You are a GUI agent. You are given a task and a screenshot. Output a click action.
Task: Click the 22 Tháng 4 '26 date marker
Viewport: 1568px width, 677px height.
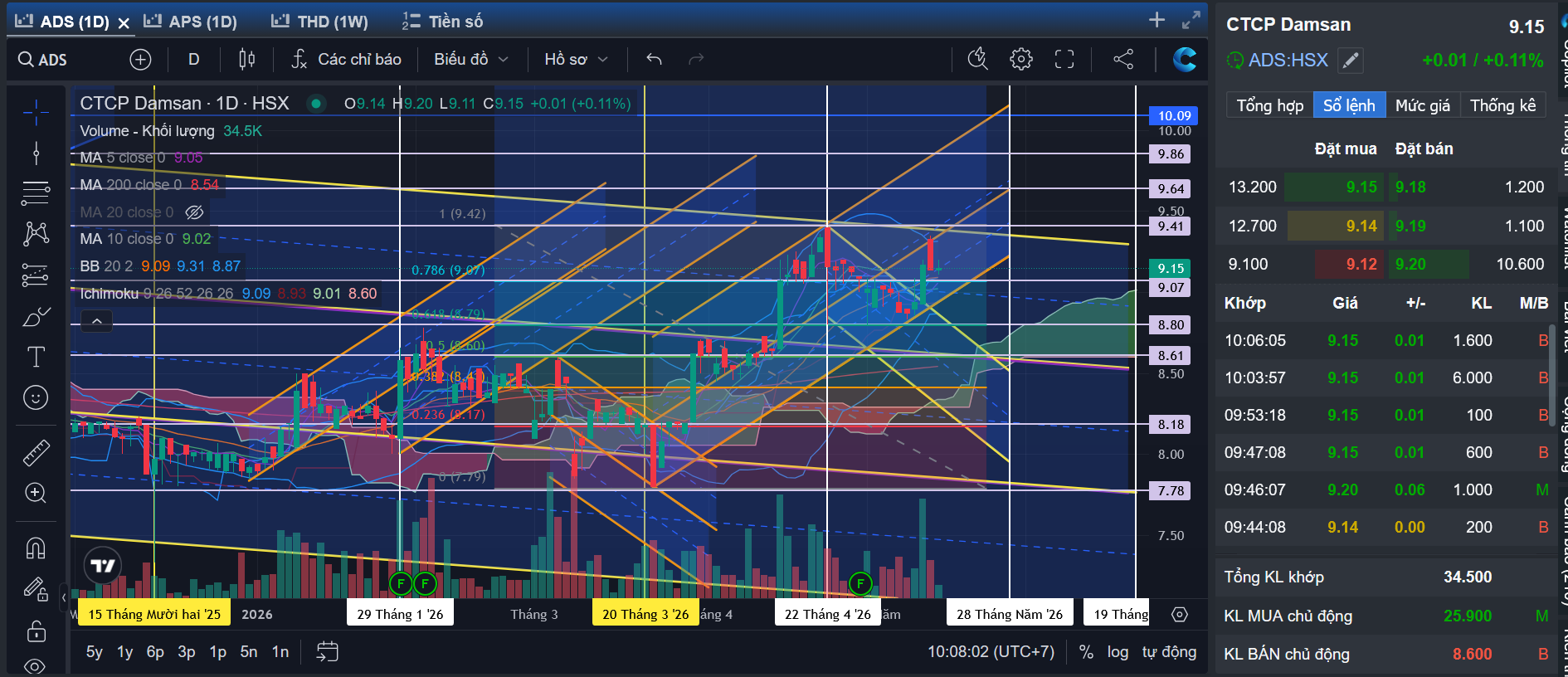pyautogui.click(x=827, y=615)
